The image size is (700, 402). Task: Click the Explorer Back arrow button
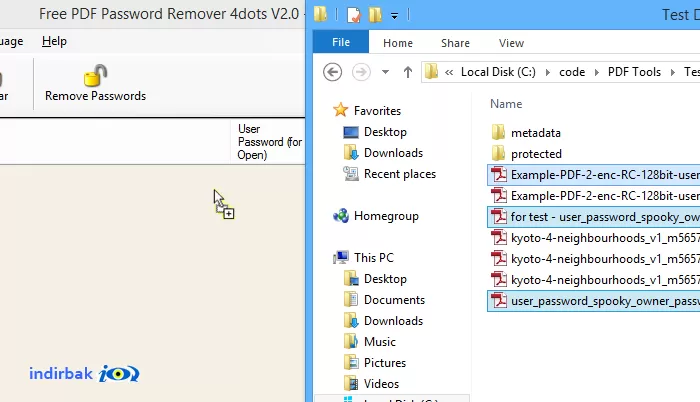click(333, 72)
